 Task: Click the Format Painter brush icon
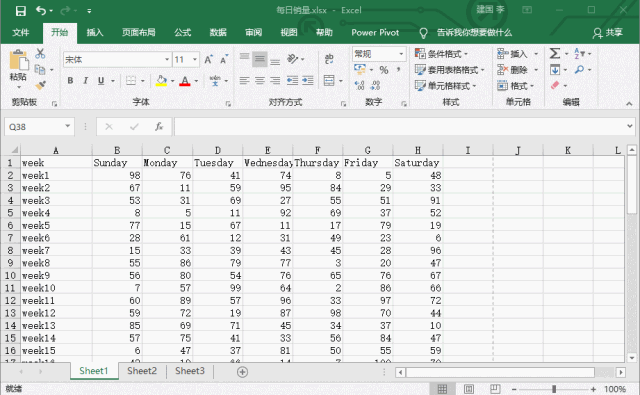[x=40, y=85]
